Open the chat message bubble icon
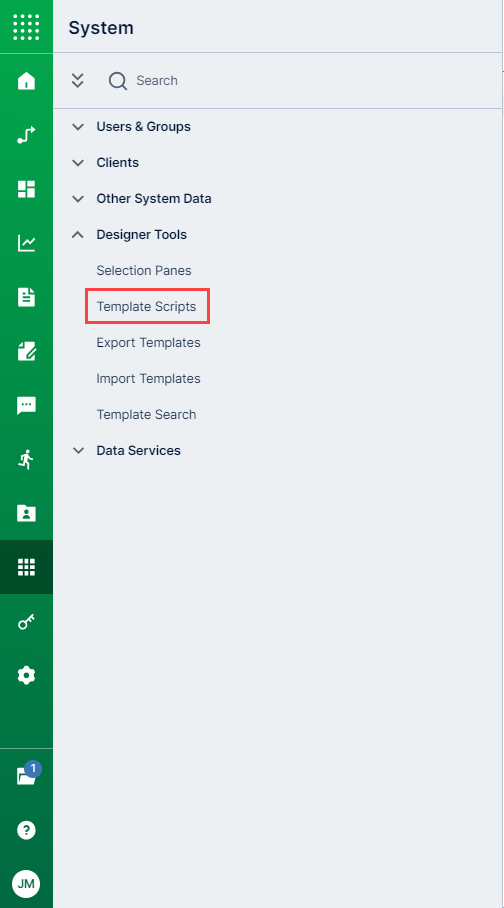This screenshot has height=908, width=504. click(x=26, y=405)
